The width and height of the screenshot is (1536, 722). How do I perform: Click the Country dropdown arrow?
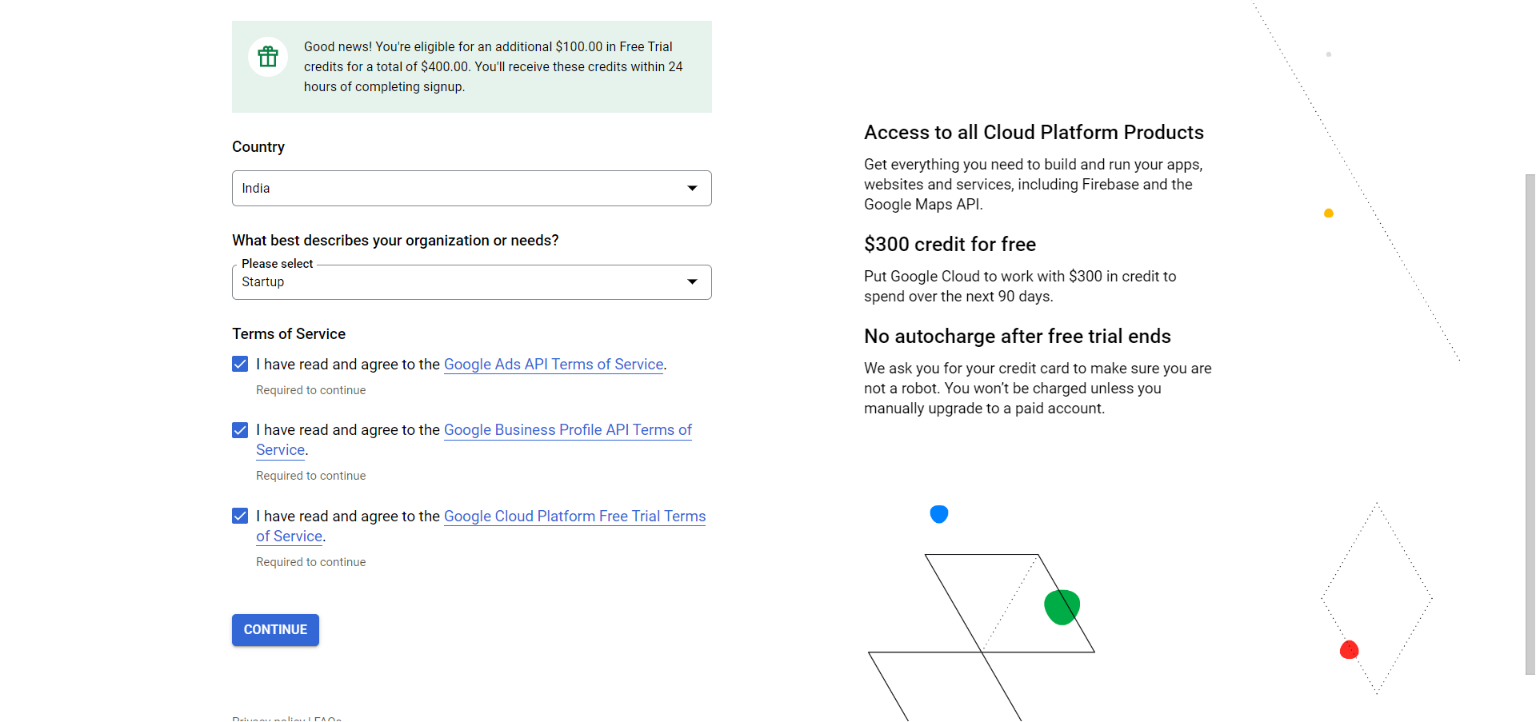(x=692, y=188)
